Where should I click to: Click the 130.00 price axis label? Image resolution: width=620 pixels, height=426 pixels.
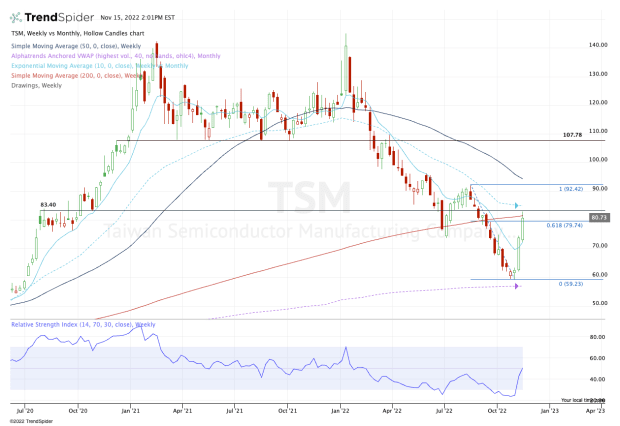(598, 74)
